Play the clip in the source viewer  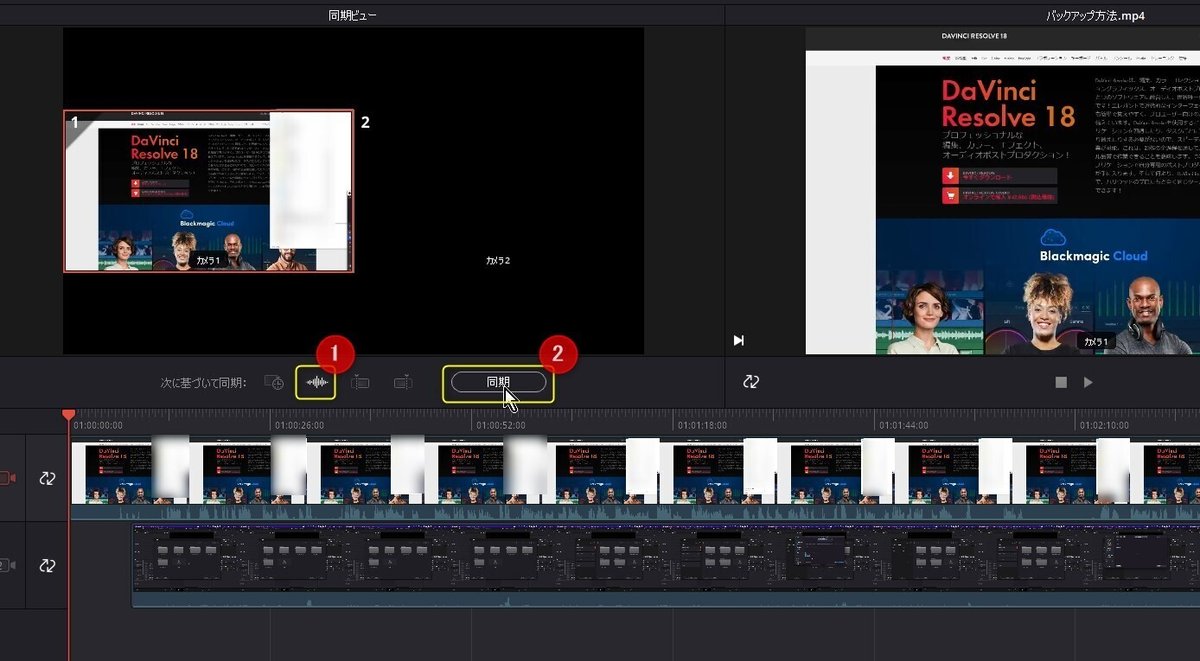[1088, 382]
